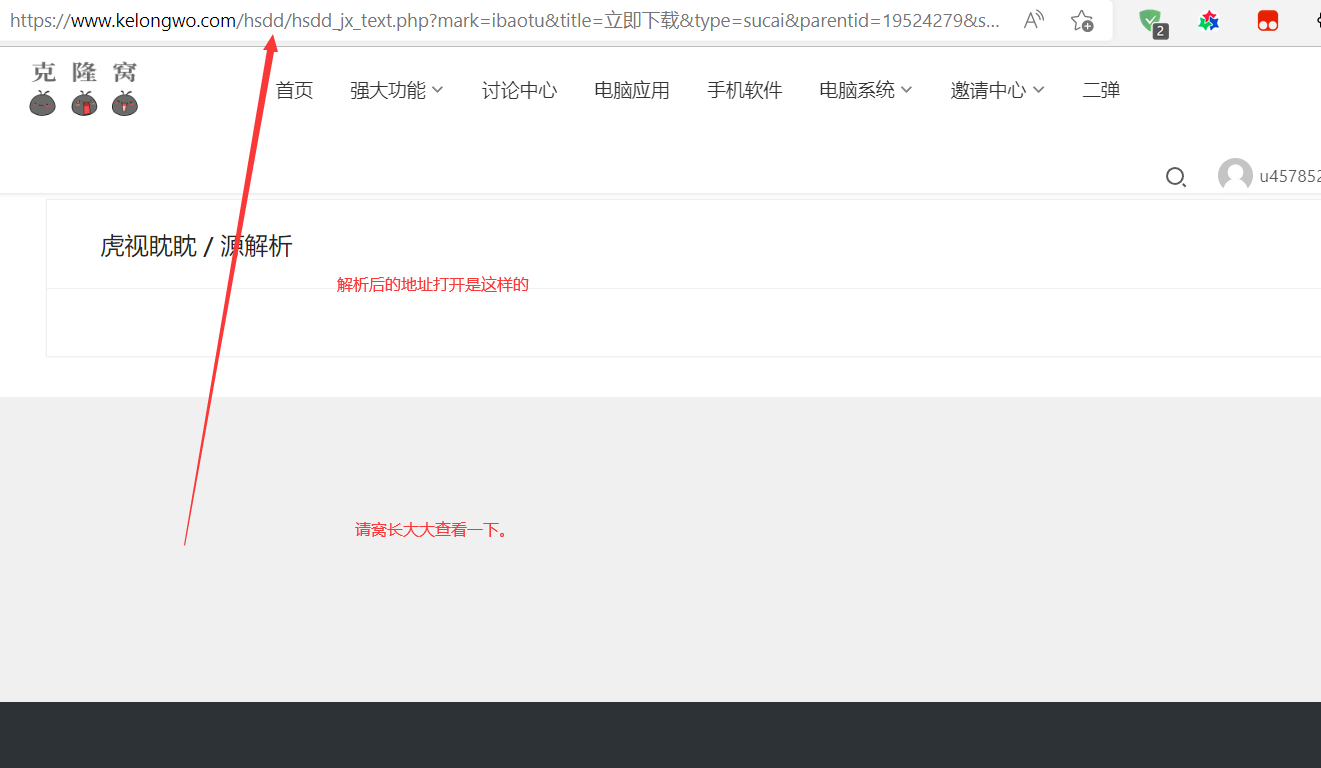Screen dimensions: 1321x768
Task: Open 电脑应用 menu item
Action: 632,90
